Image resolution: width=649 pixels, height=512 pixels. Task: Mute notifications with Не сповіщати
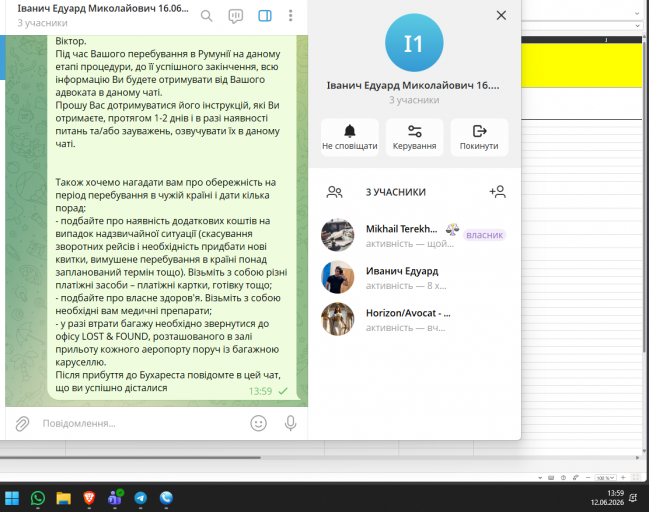[350, 137]
